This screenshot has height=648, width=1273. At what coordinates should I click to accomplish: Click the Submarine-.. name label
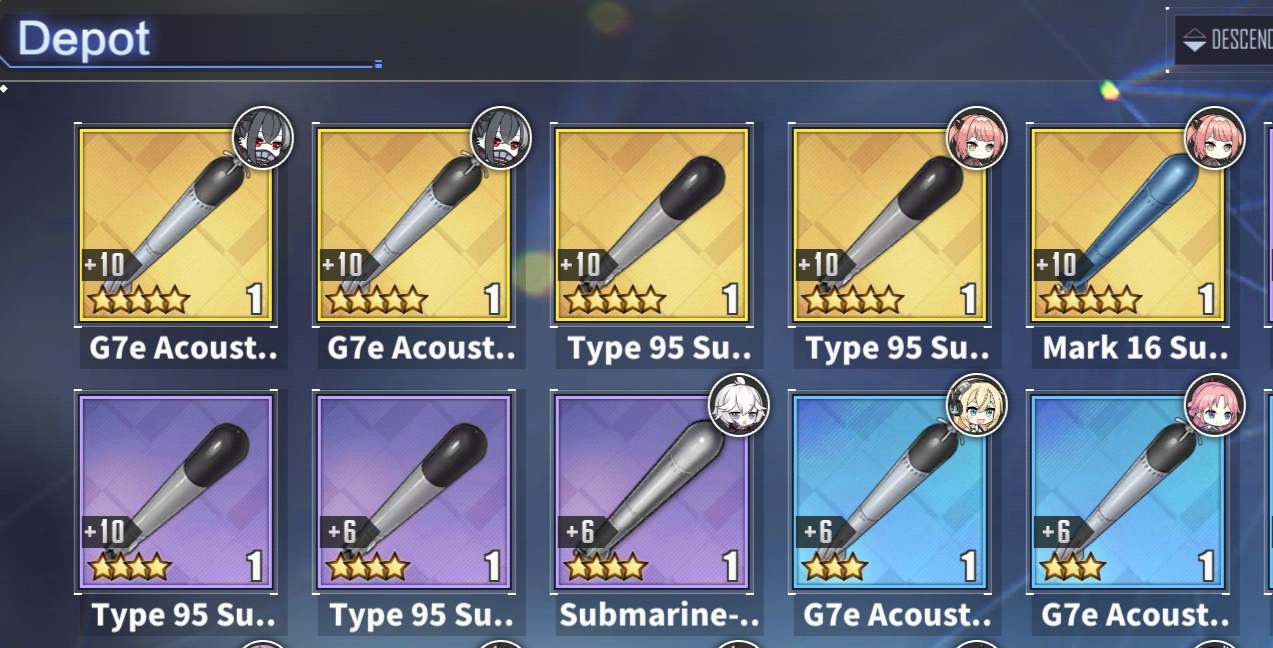(x=659, y=614)
